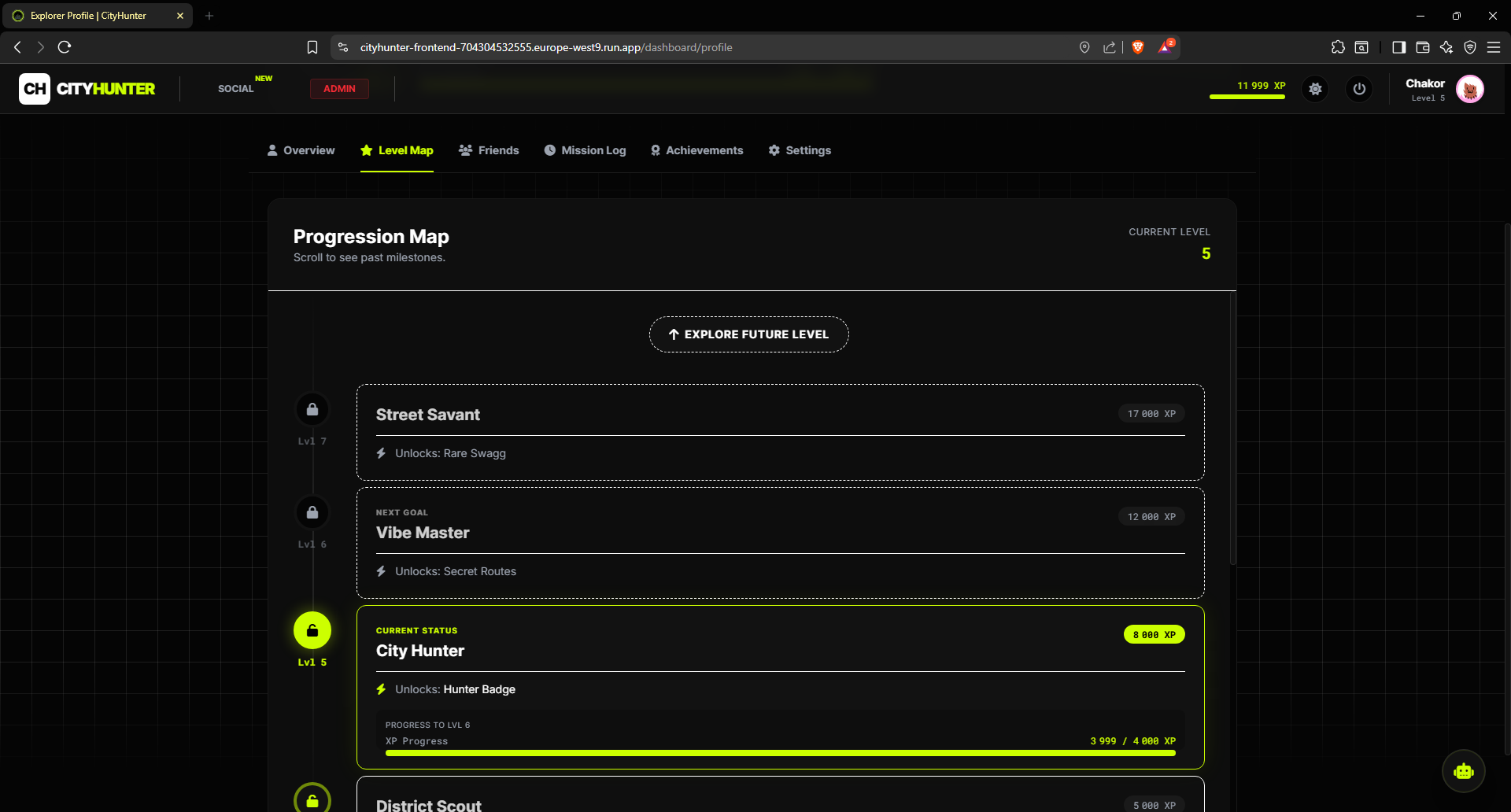1511x812 pixels.
Task: Toggle the browser sidebar panel
Action: tap(1398, 47)
